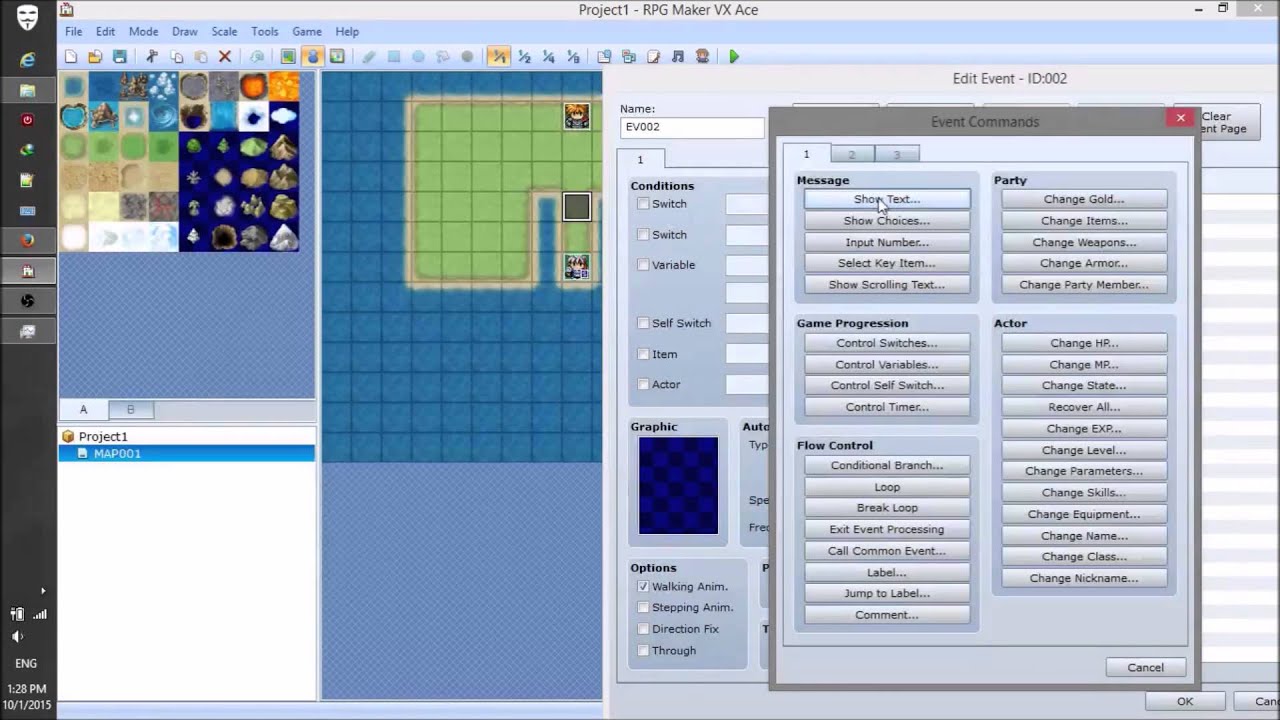Open Internet Explorer from the taskbar

27,60
